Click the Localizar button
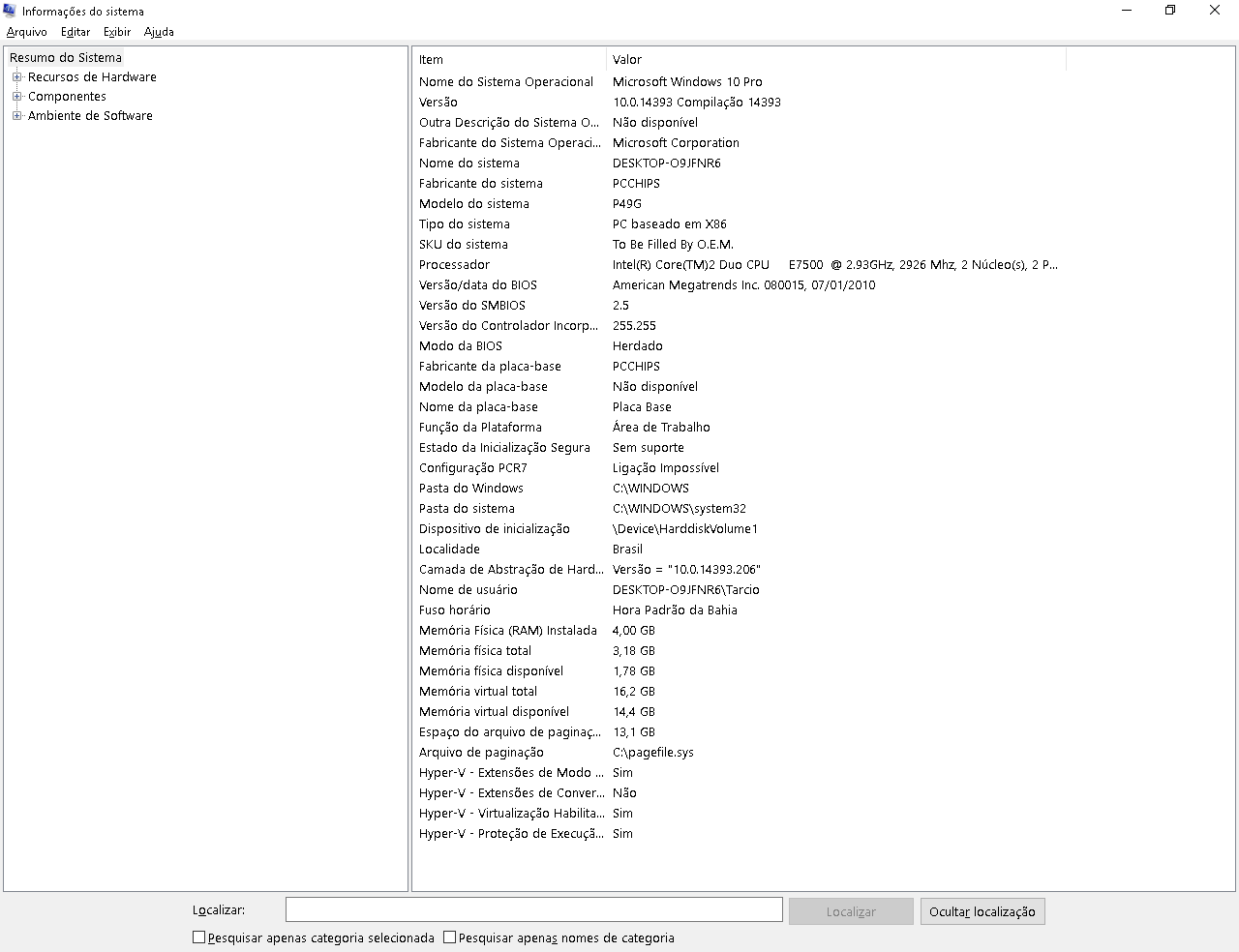Image resolution: width=1239 pixels, height=952 pixels. [x=851, y=911]
